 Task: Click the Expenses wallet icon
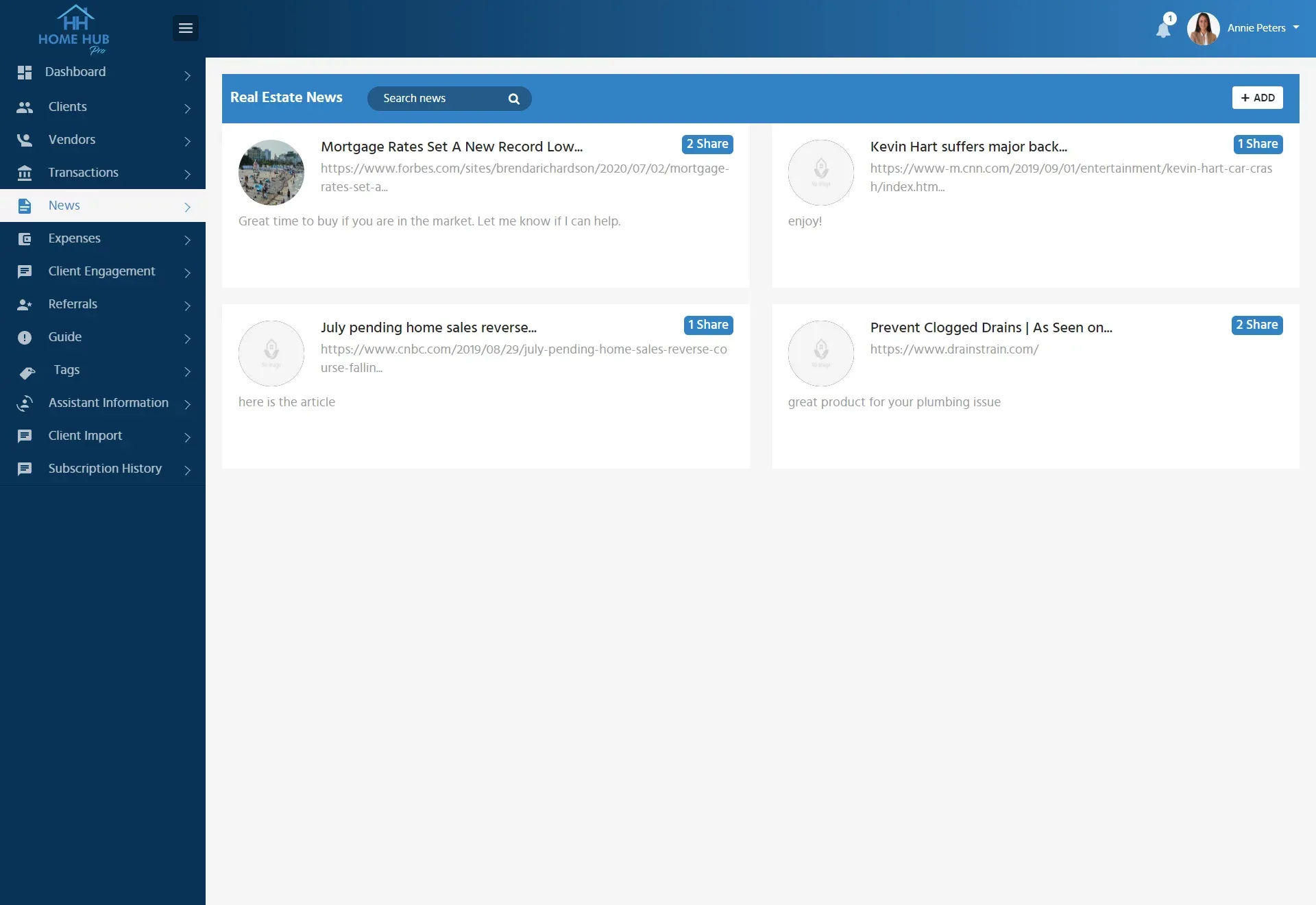coord(25,238)
